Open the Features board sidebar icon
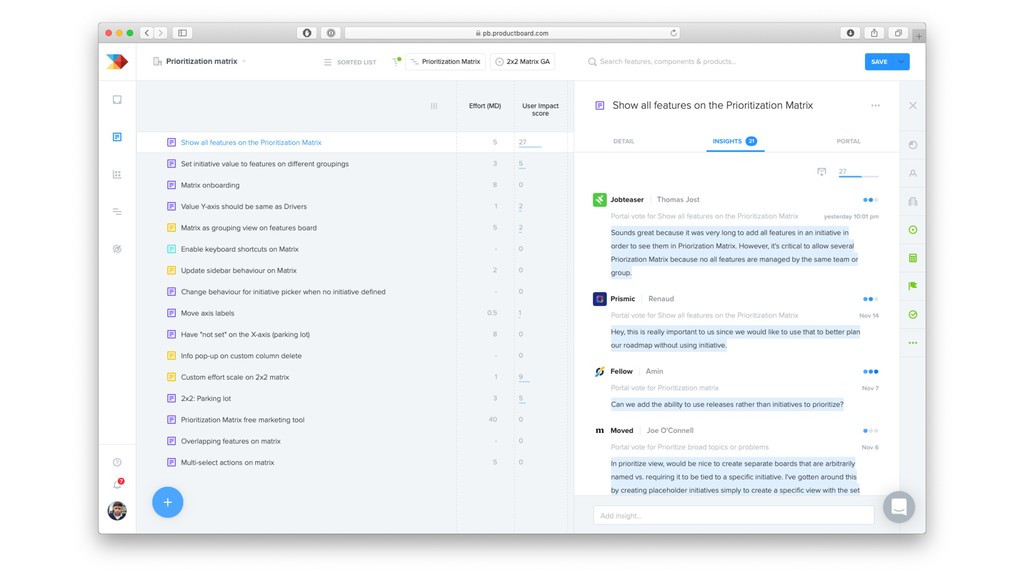The width and height of the screenshot is (1024, 576). click(x=117, y=137)
